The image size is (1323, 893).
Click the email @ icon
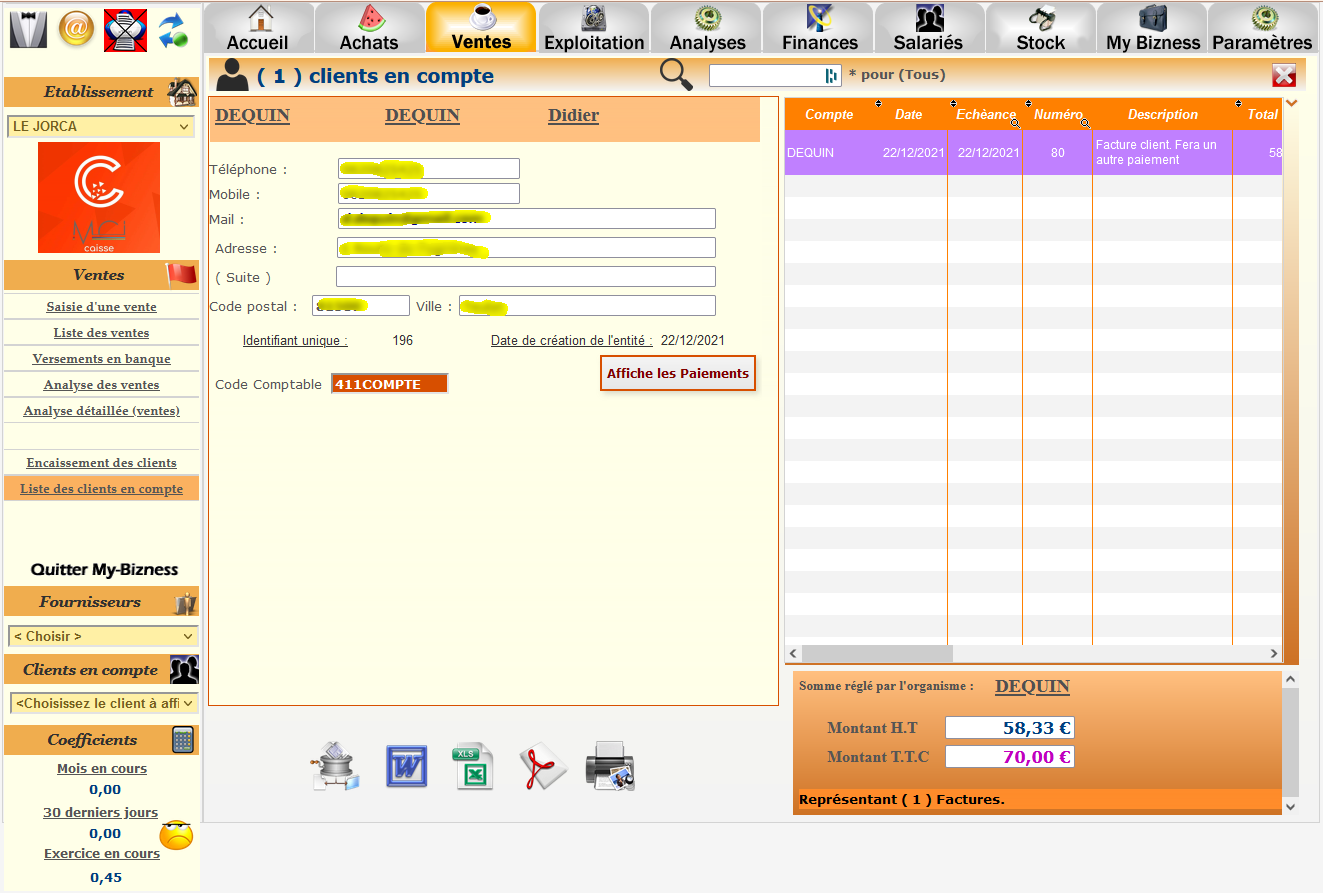[76, 29]
